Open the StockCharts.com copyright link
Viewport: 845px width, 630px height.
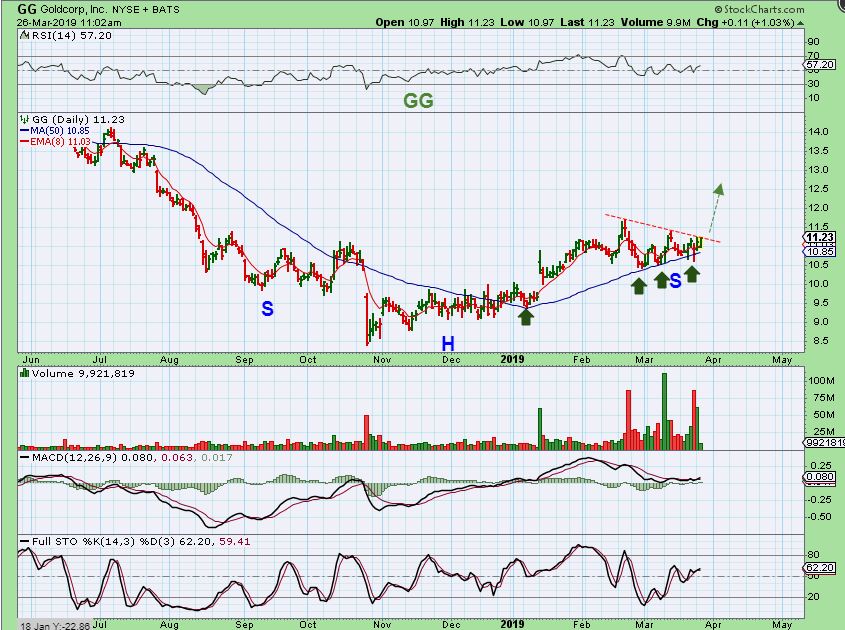(x=759, y=9)
